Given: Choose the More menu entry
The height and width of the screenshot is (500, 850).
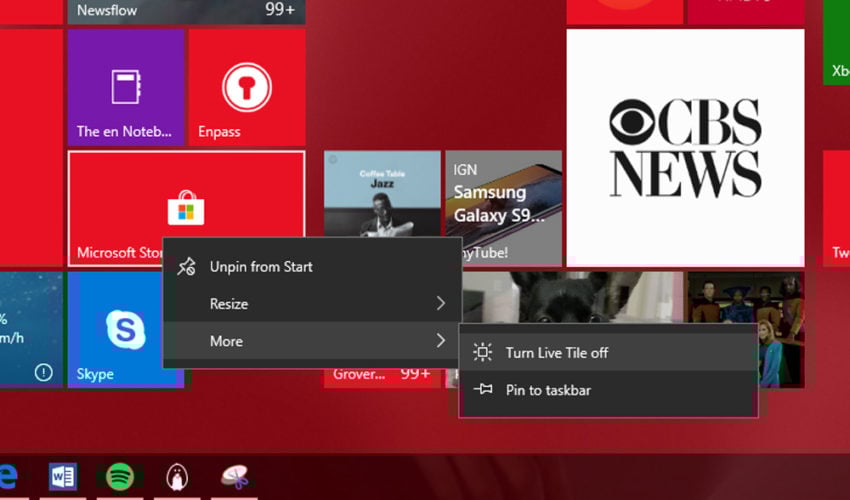Looking at the screenshot, I should [313, 341].
